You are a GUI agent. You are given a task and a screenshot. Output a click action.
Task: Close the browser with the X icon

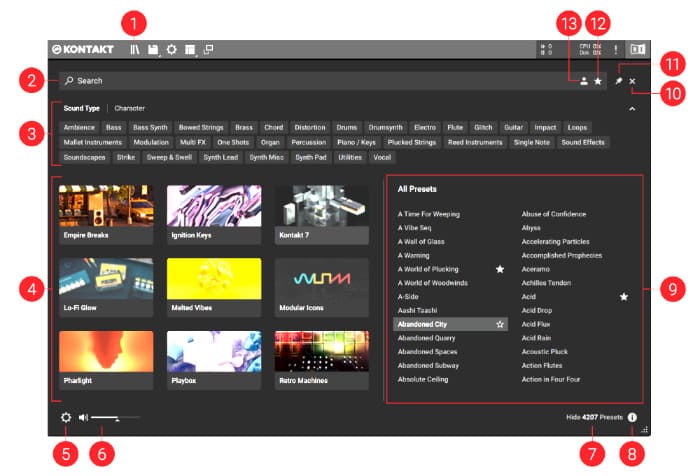point(632,81)
